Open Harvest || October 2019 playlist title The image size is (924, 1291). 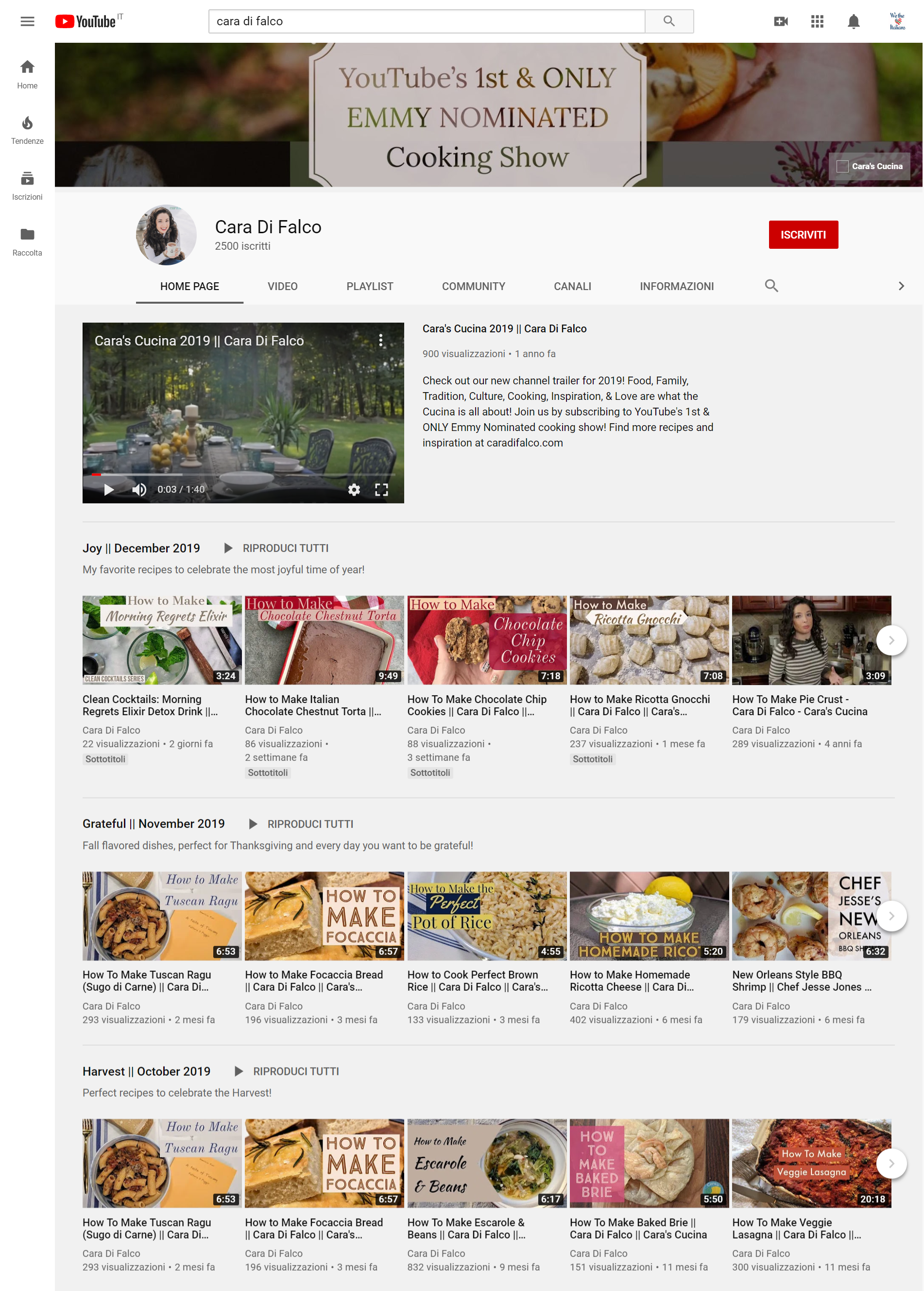pos(146,1071)
